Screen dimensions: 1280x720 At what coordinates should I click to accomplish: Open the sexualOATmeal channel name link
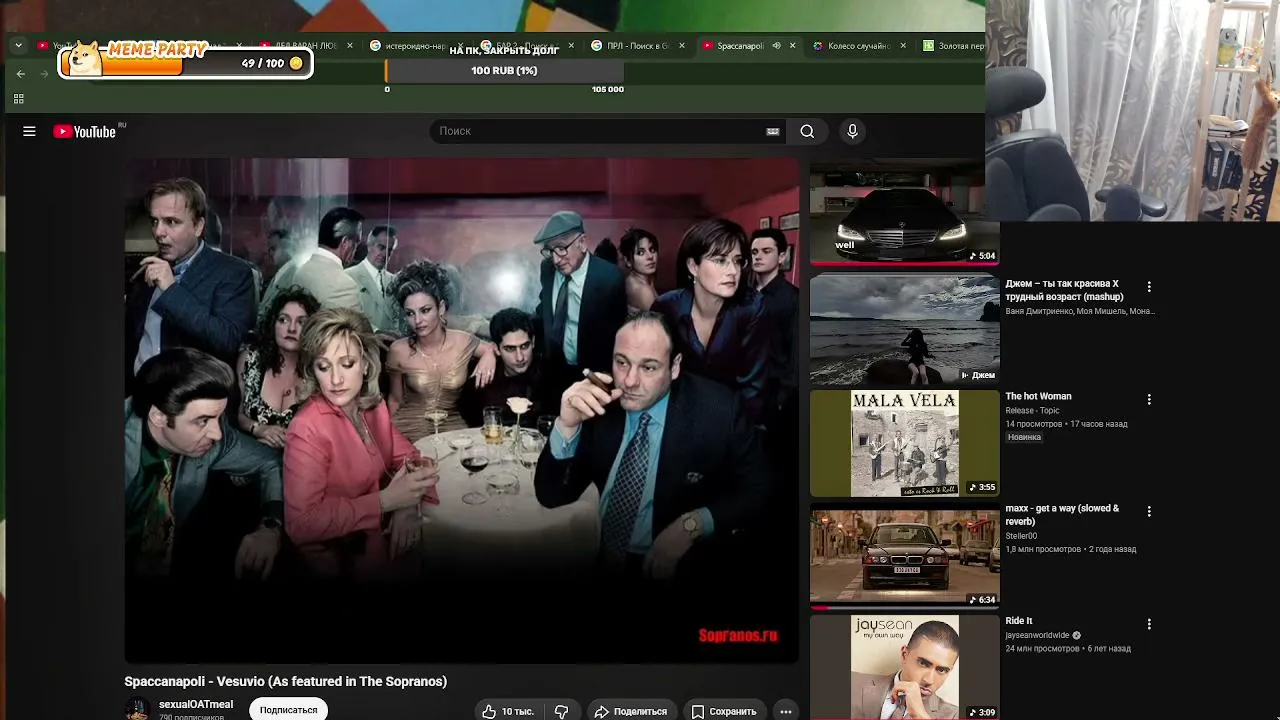(196, 704)
